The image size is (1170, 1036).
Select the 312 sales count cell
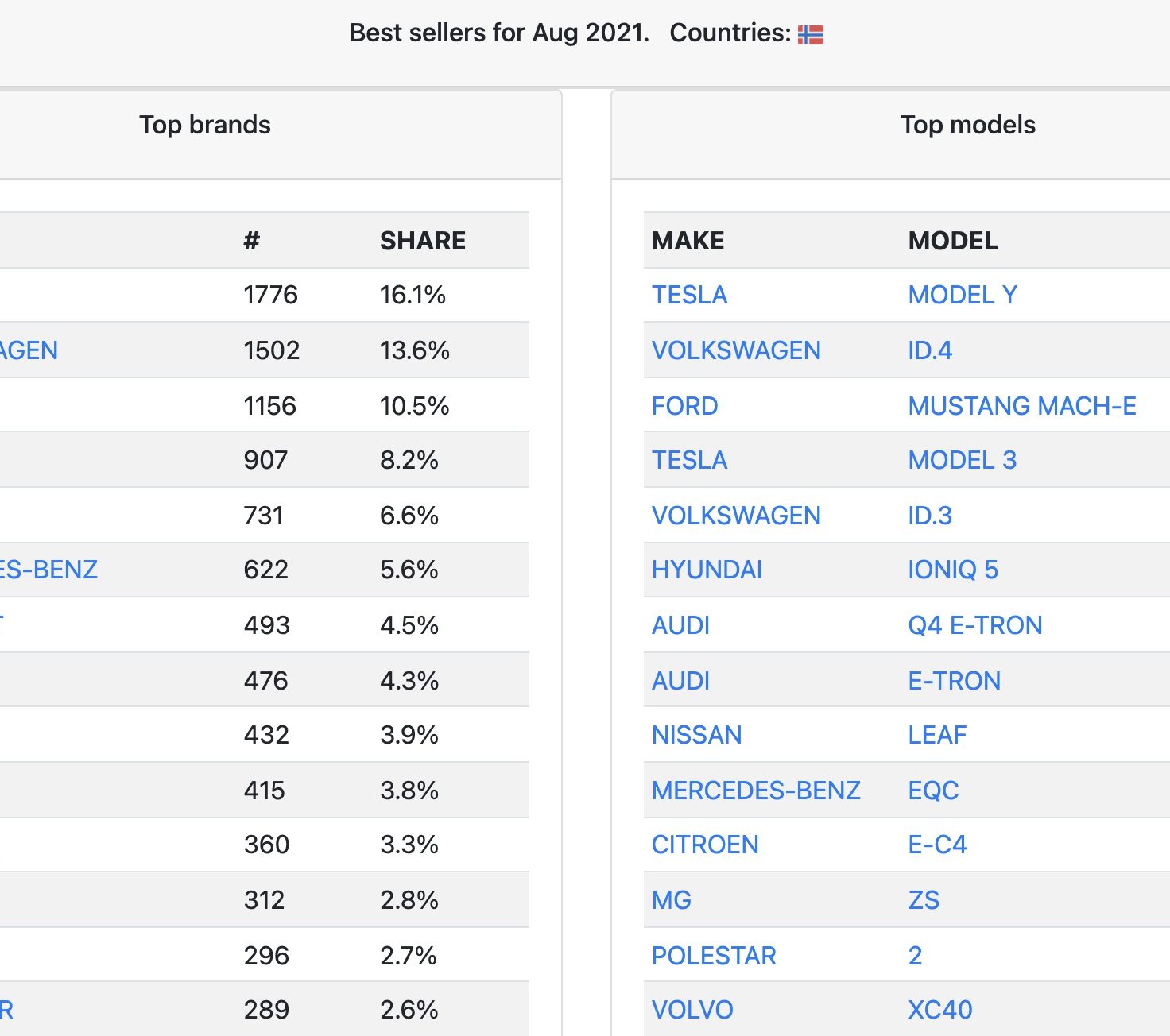(x=264, y=900)
